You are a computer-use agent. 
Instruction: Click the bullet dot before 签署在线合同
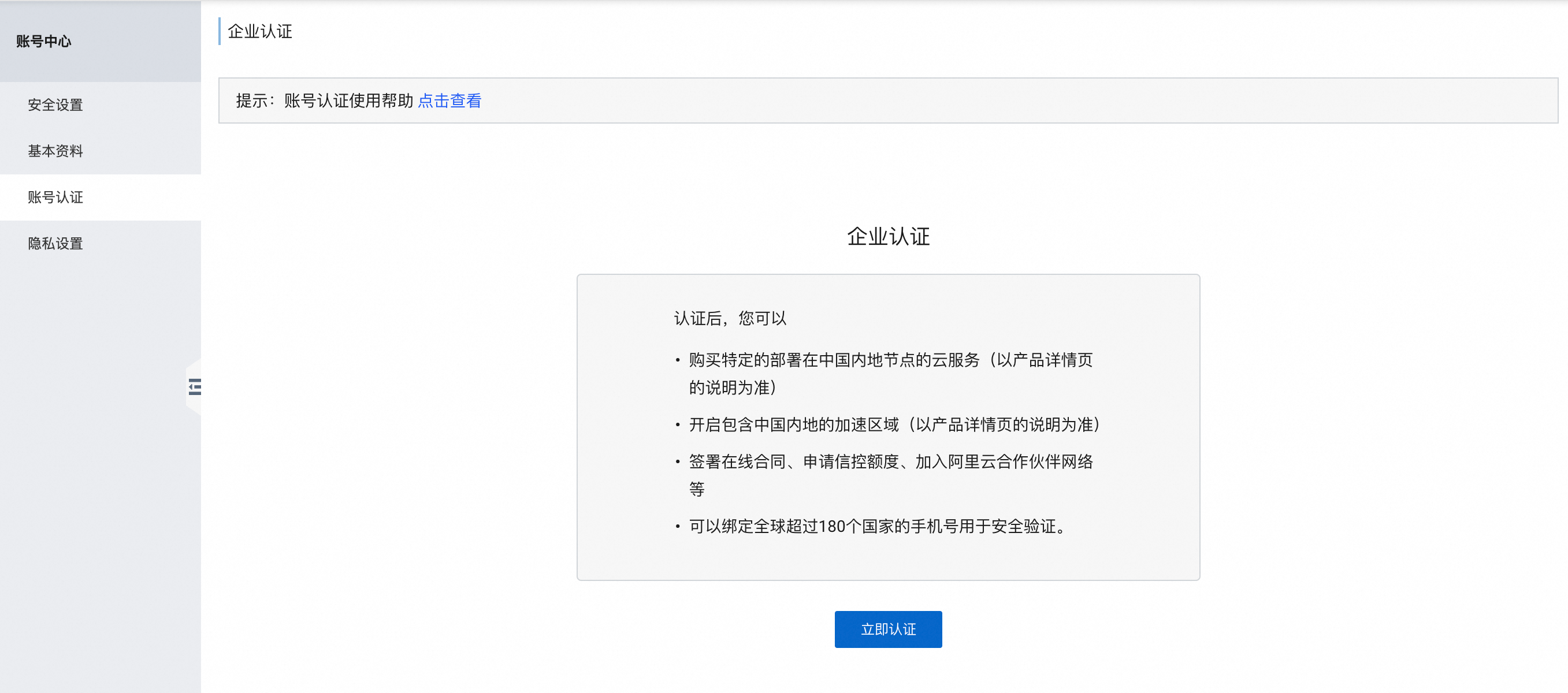click(678, 463)
